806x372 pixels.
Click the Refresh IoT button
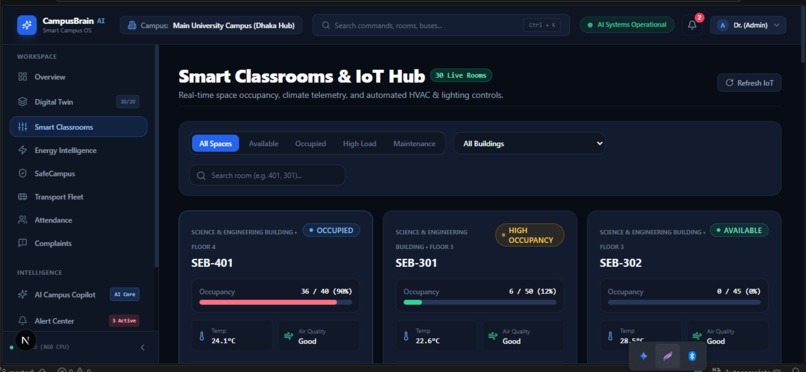(749, 83)
